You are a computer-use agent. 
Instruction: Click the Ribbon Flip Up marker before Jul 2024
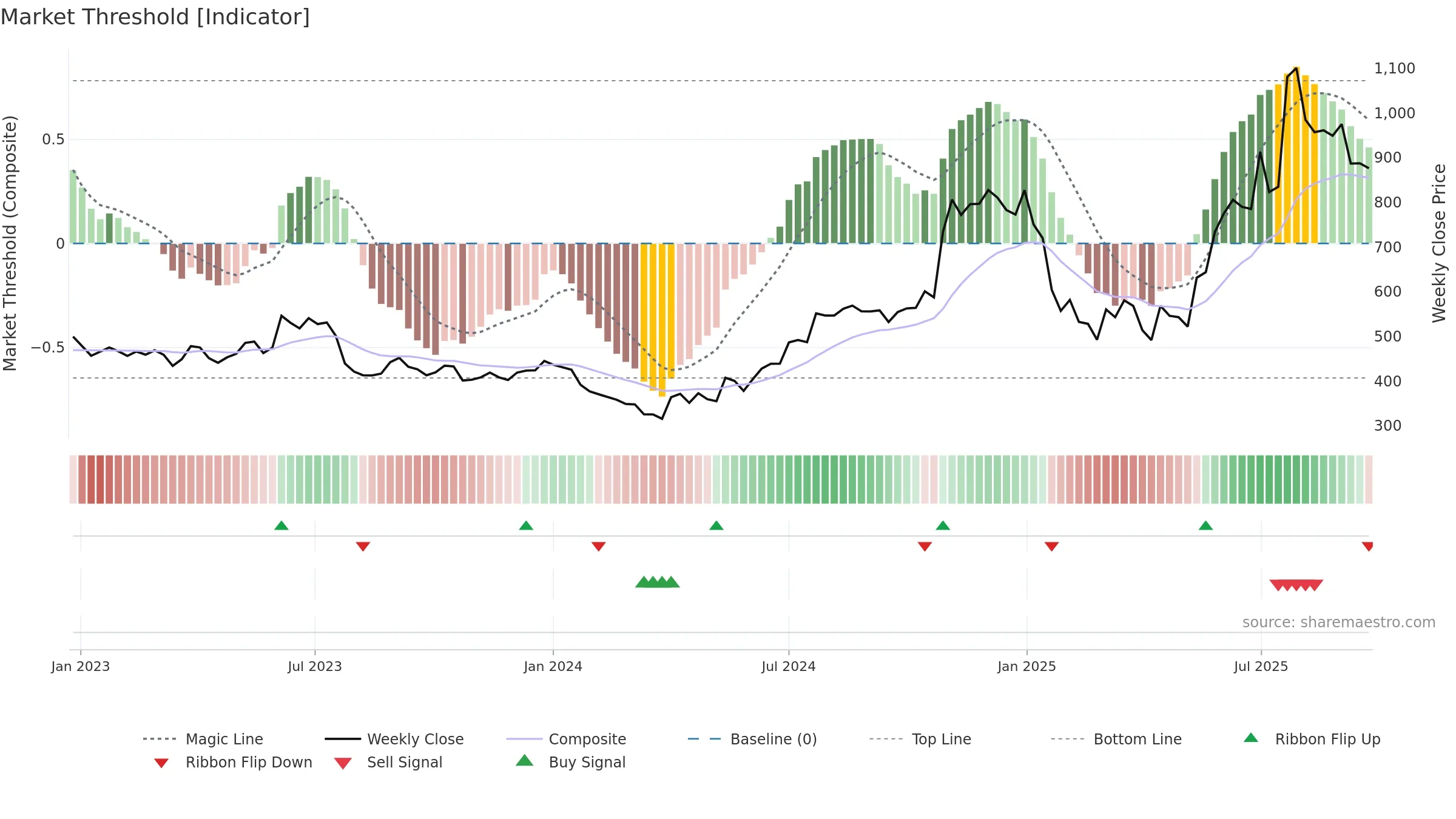coord(716,525)
